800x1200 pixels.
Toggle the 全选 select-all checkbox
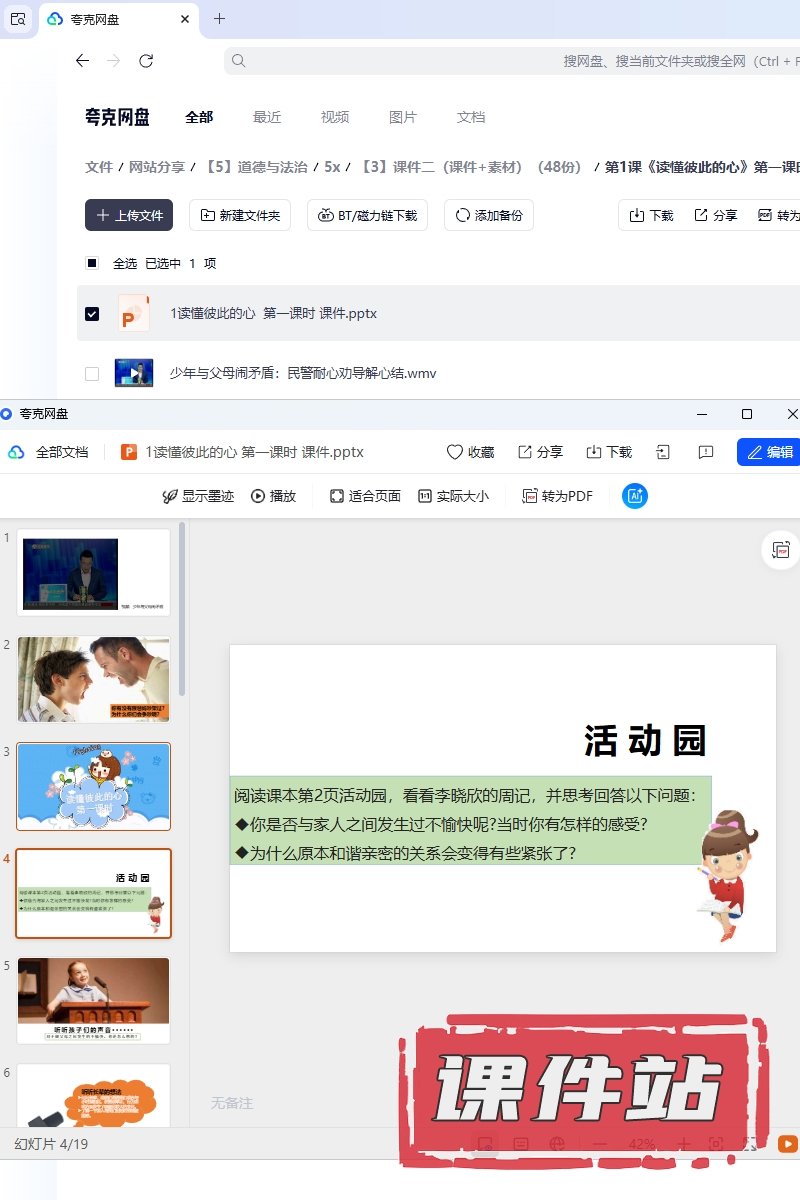coord(92,264)
